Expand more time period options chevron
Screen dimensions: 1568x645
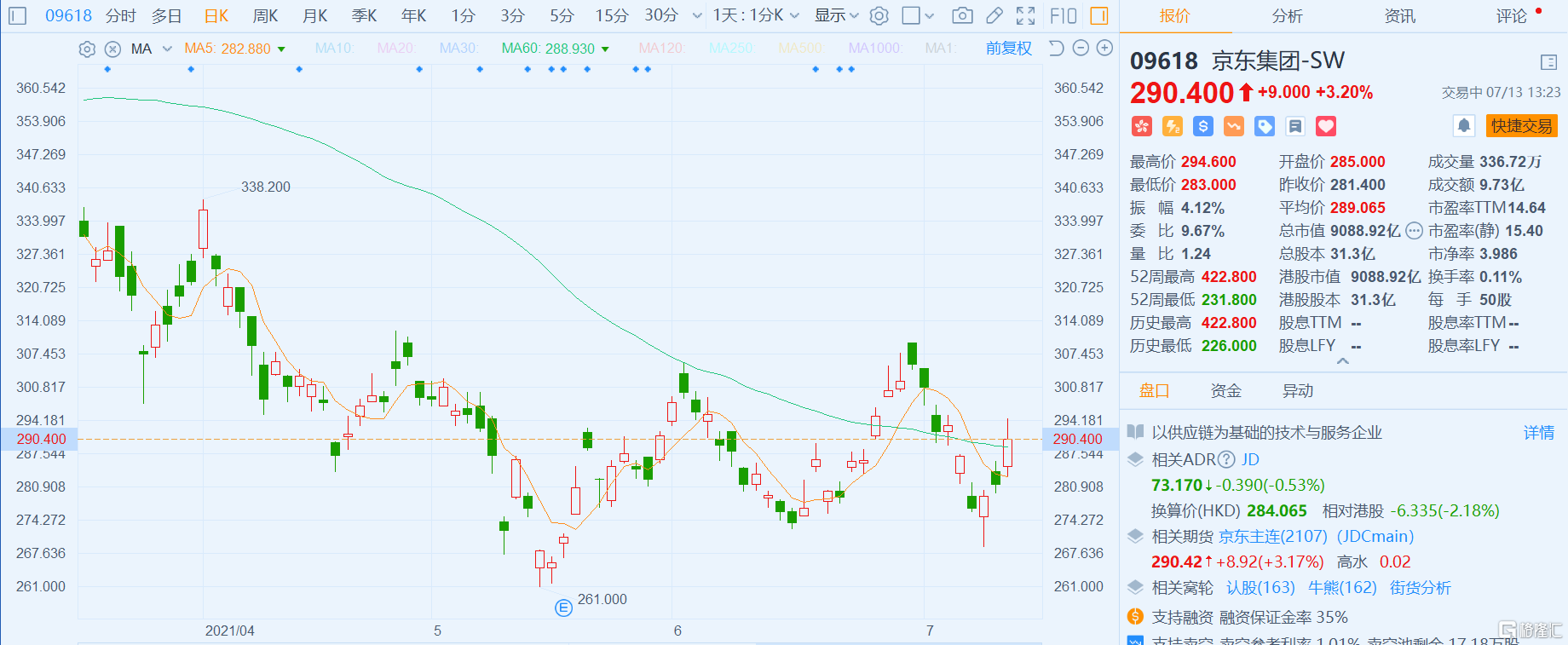[697, 15]
